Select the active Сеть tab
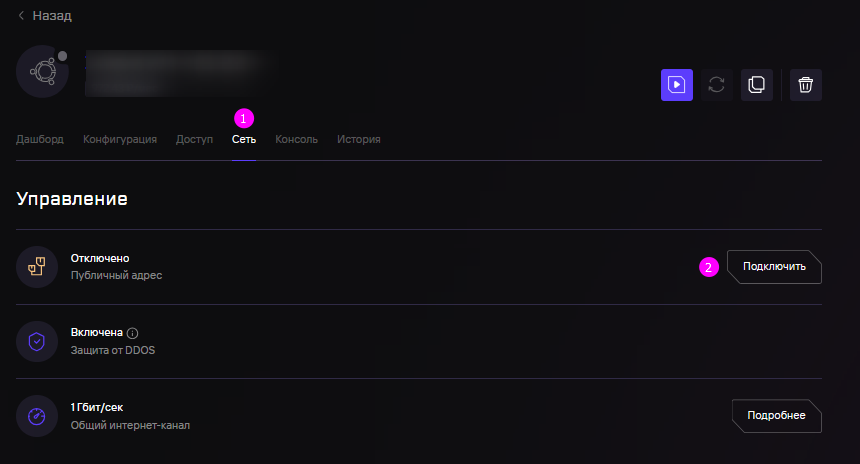Viewport: 860px width, 464px height. point(244,139)
